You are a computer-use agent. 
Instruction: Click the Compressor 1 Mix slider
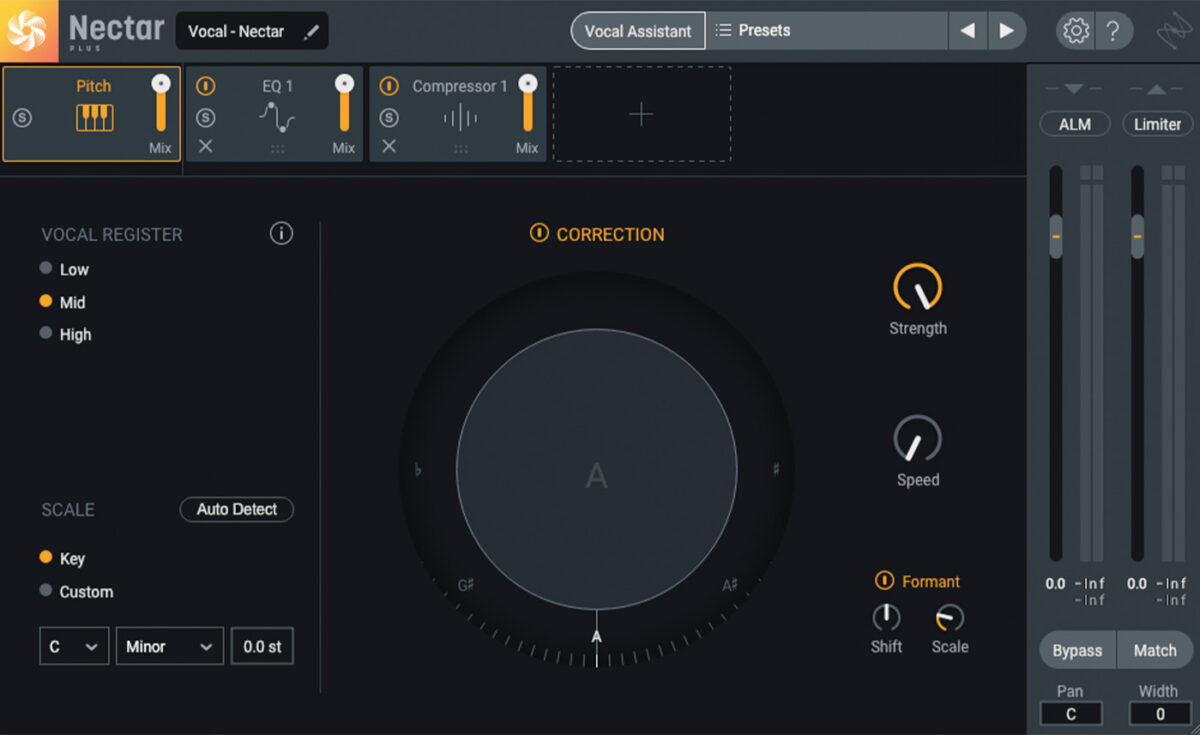(527, 103)
